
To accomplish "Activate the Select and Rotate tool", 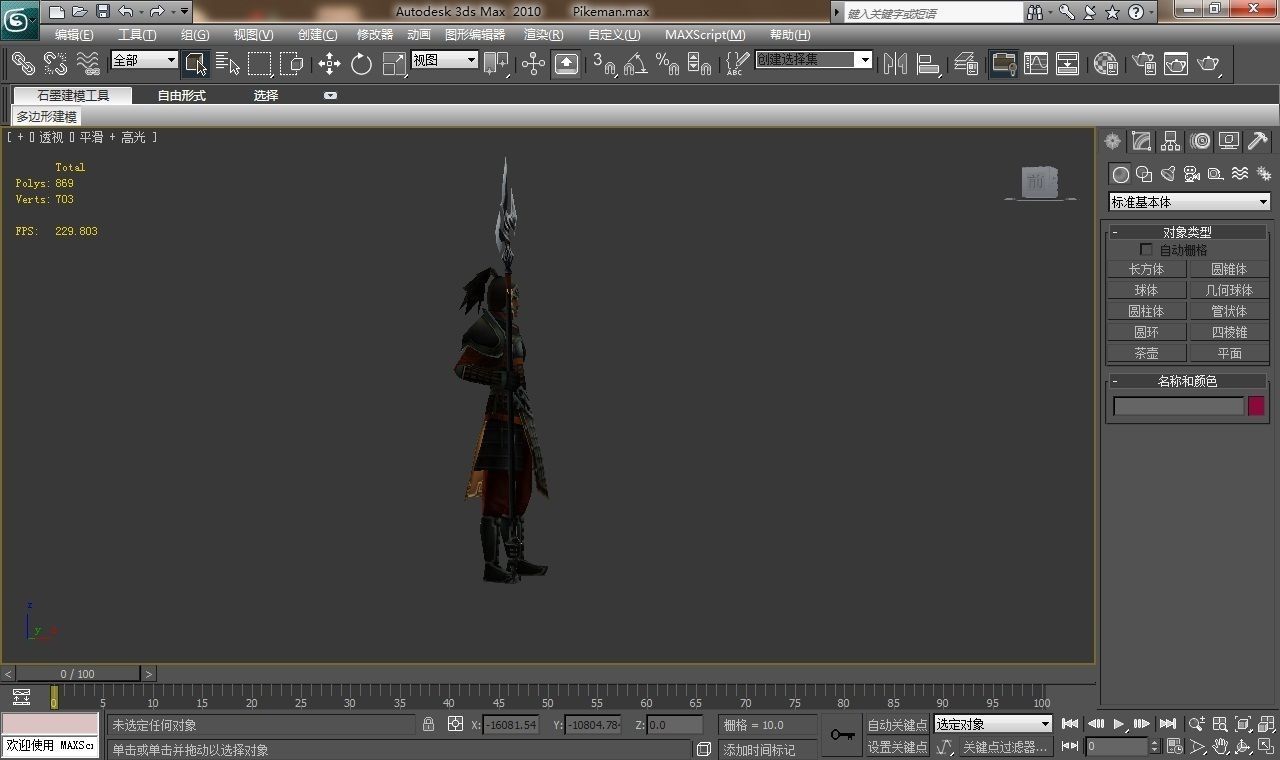I will click(x=361, y=64).
